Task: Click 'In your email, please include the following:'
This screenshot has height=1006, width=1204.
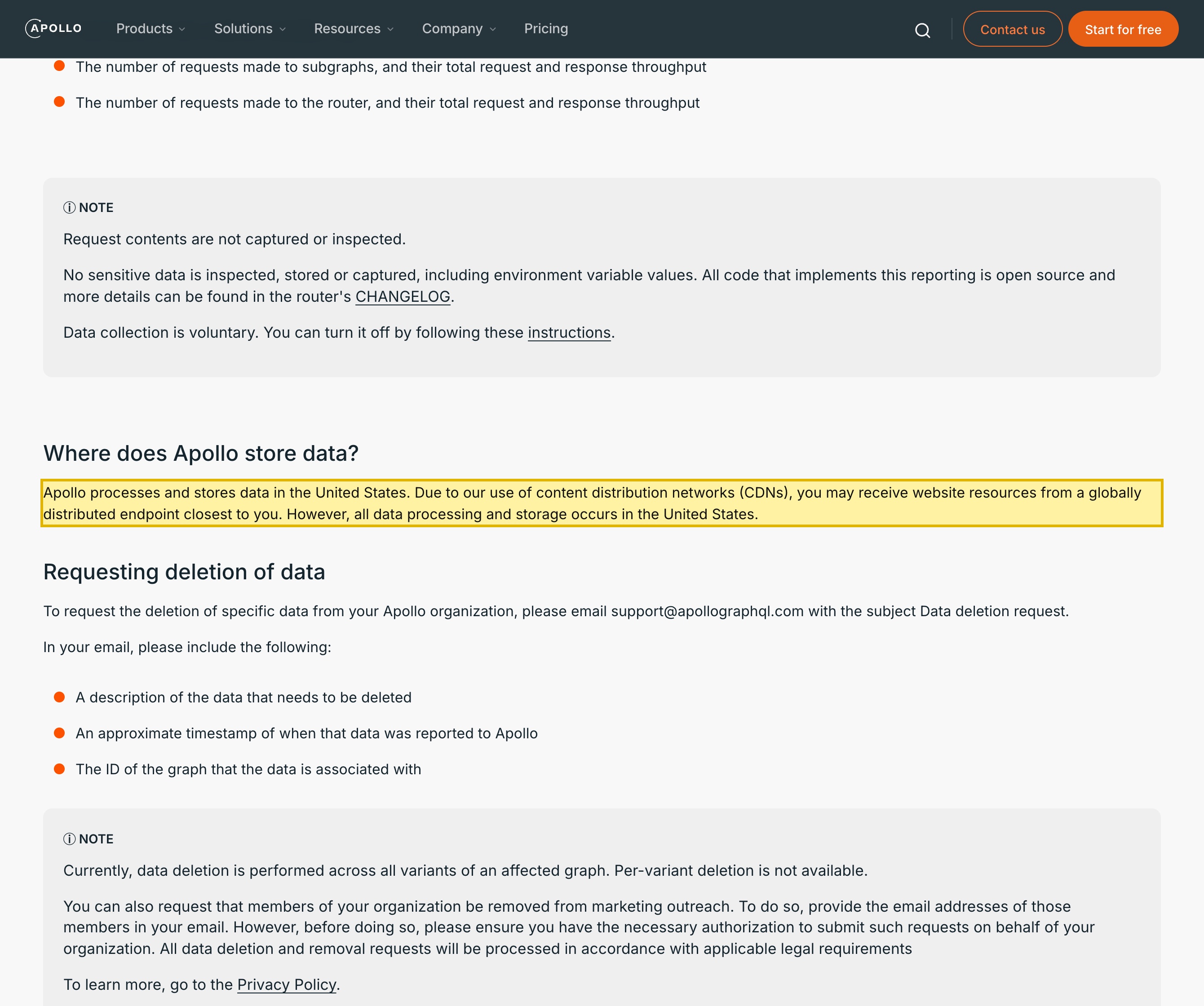Action: pyautogui.click(x=187, y=647)
